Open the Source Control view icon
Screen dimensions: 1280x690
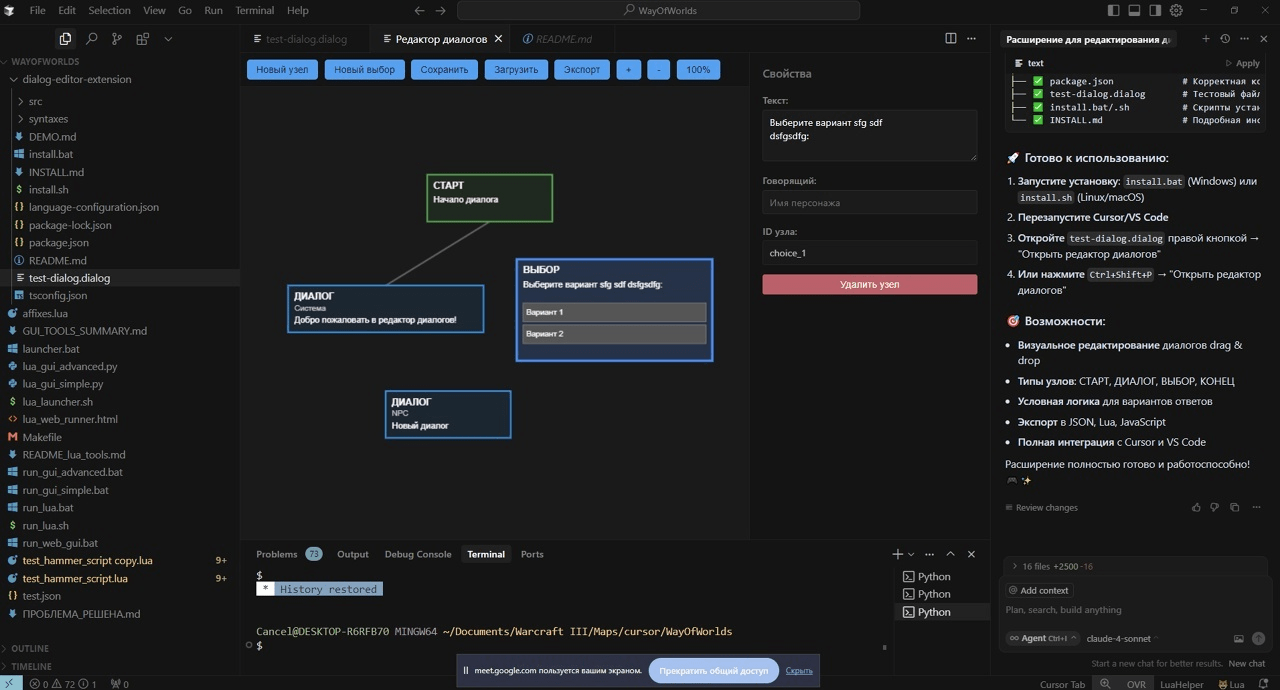(x=117, y=39)
